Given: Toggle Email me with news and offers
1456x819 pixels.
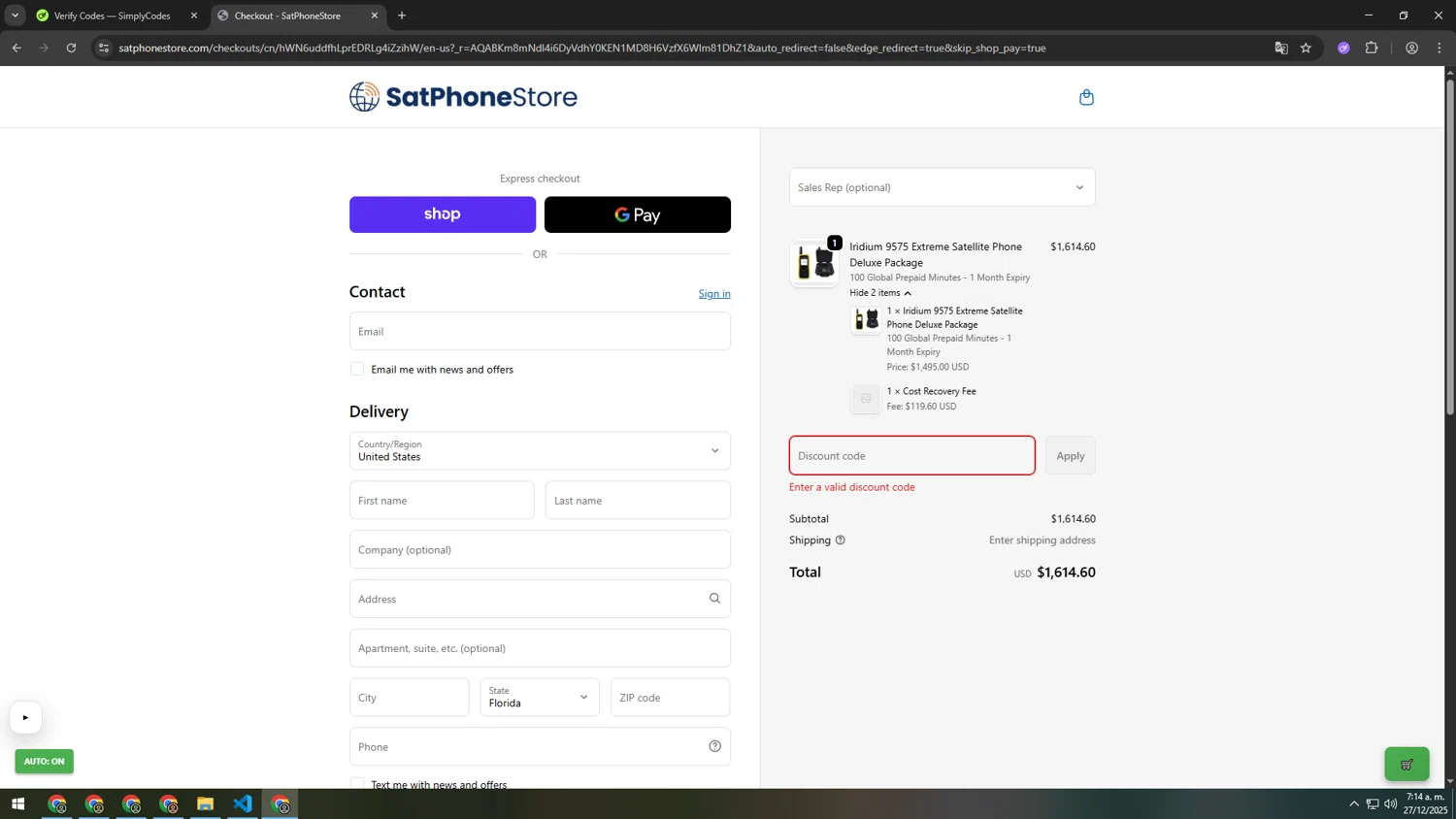Looking at the screenshot, I should tap(357, 369).
